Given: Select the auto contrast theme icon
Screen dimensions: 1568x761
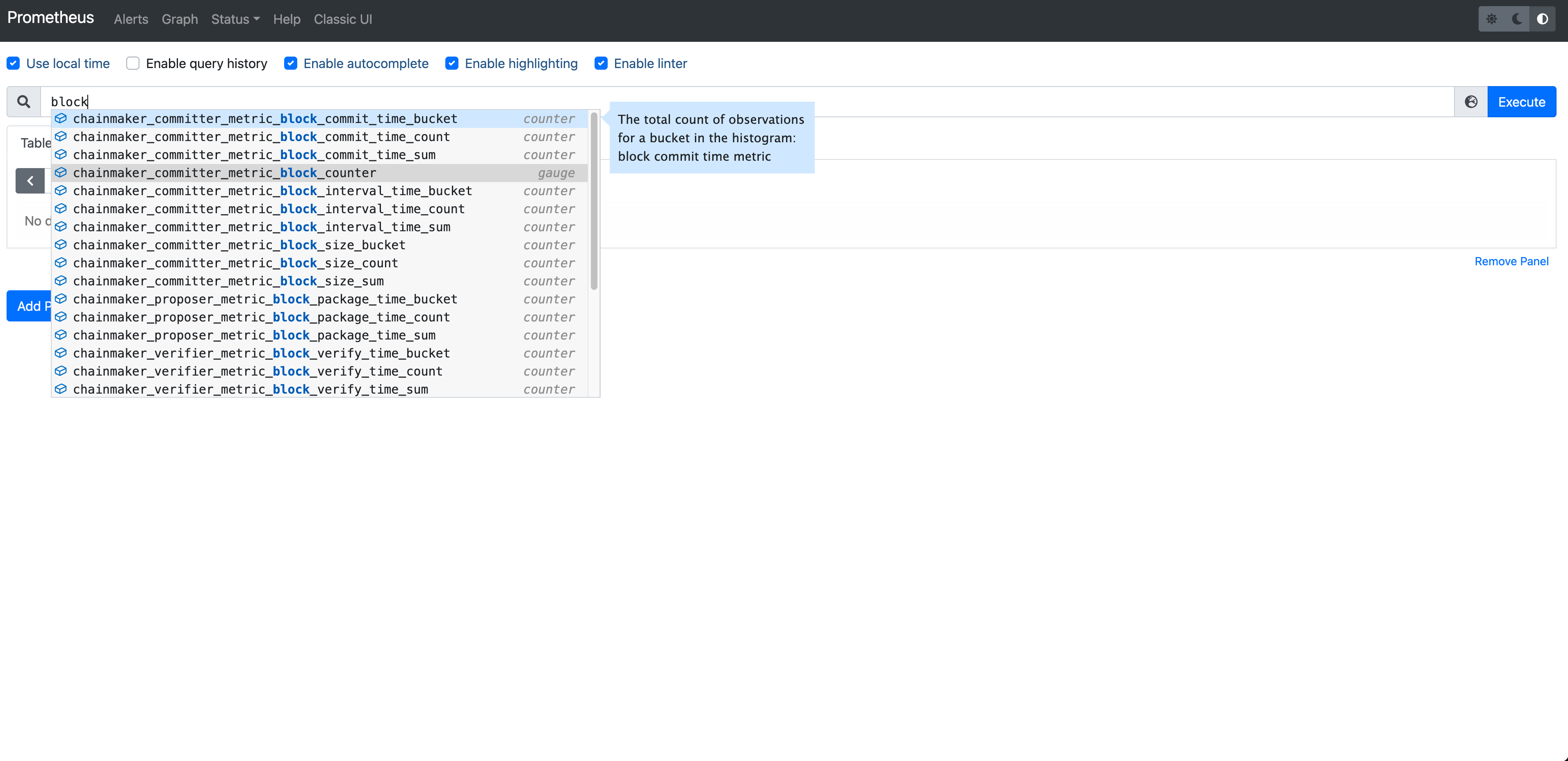Looking at the screenshot, I should pos(1543,19).
